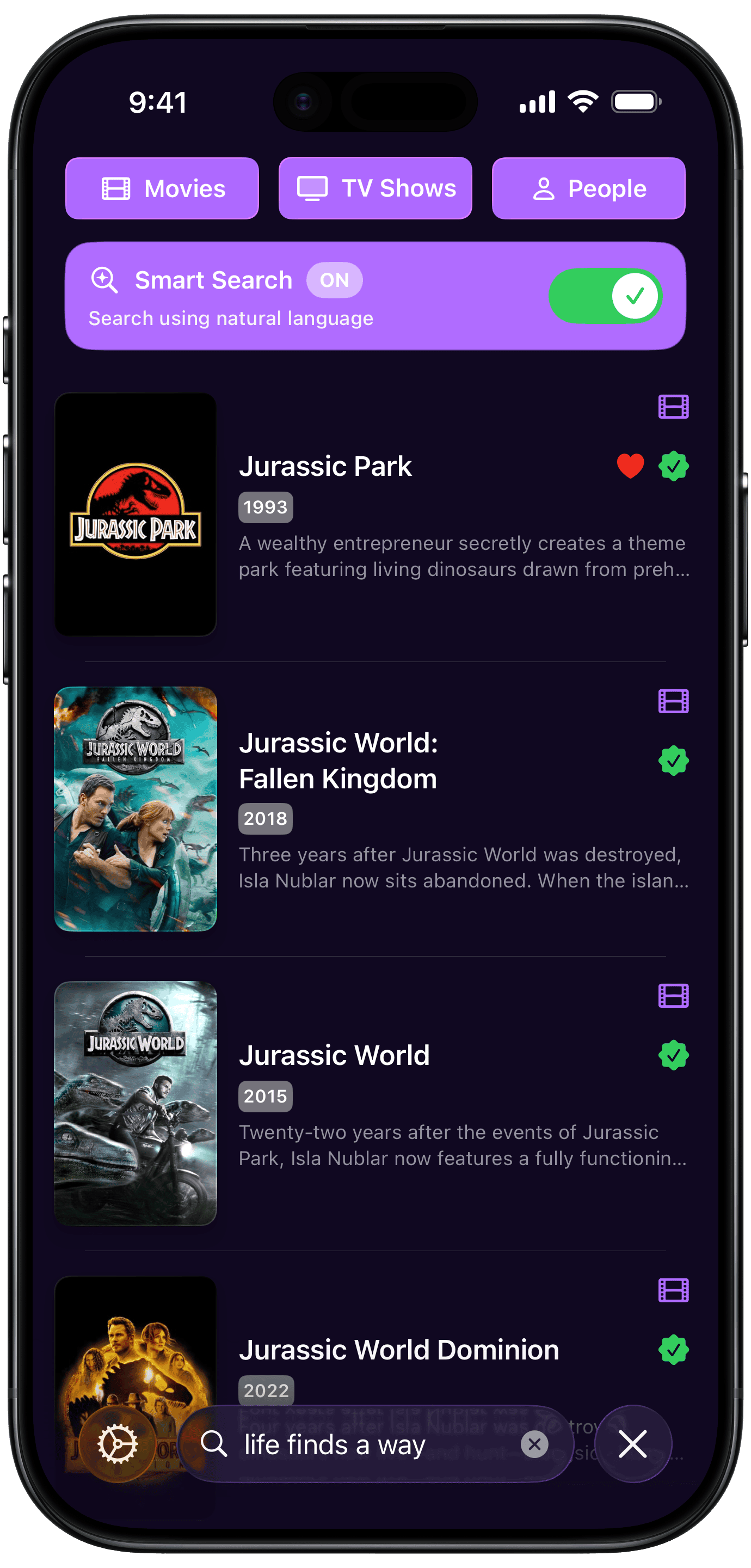751x1568 pixels.
Task: Click the People person icon
Action: (544, 189)
